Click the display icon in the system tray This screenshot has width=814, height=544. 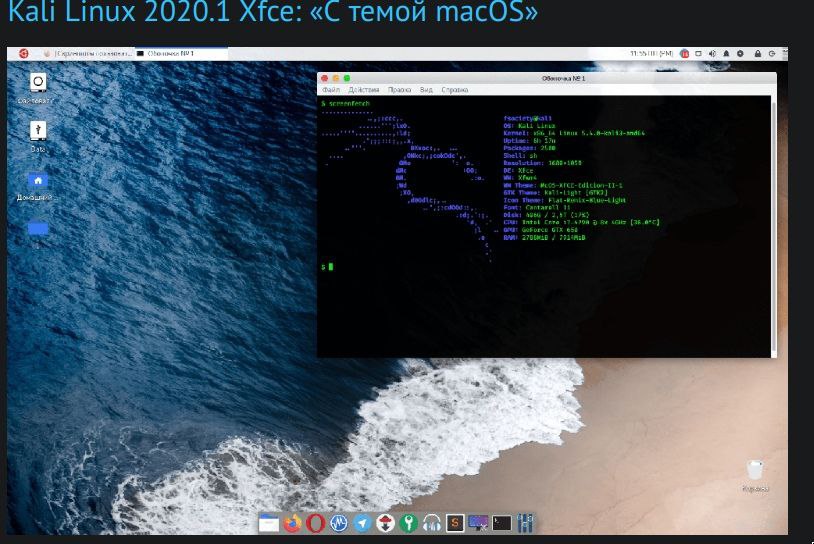tap(699, 53)
